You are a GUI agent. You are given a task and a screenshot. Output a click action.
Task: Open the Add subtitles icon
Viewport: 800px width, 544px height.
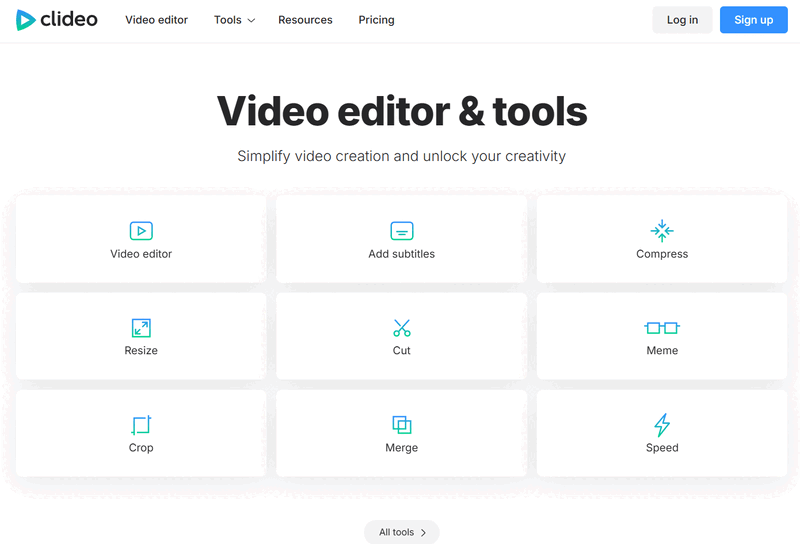click(x=401, y=231)
